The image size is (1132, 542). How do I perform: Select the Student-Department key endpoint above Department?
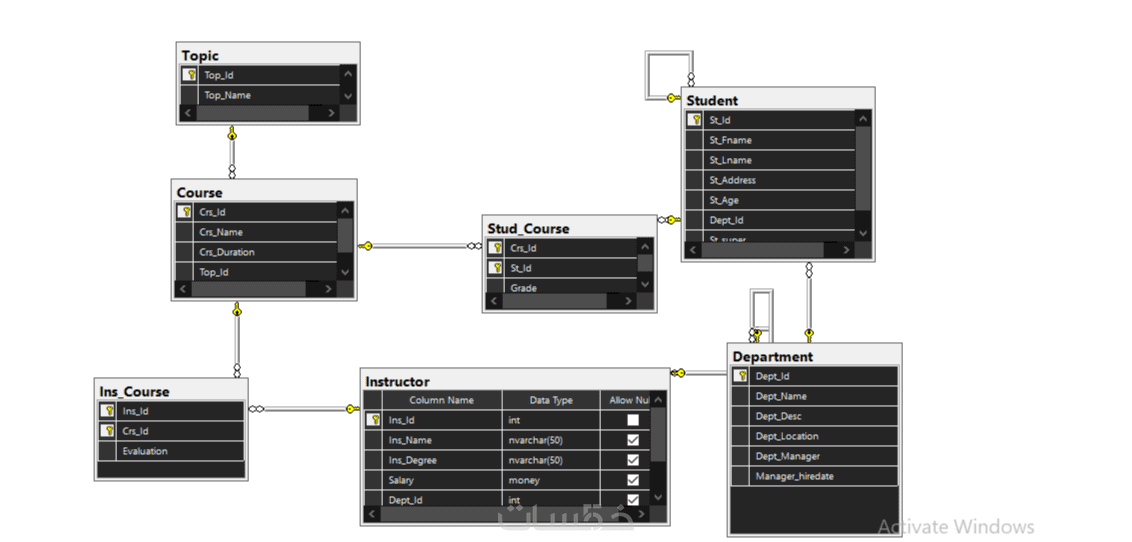pos(809,335)
